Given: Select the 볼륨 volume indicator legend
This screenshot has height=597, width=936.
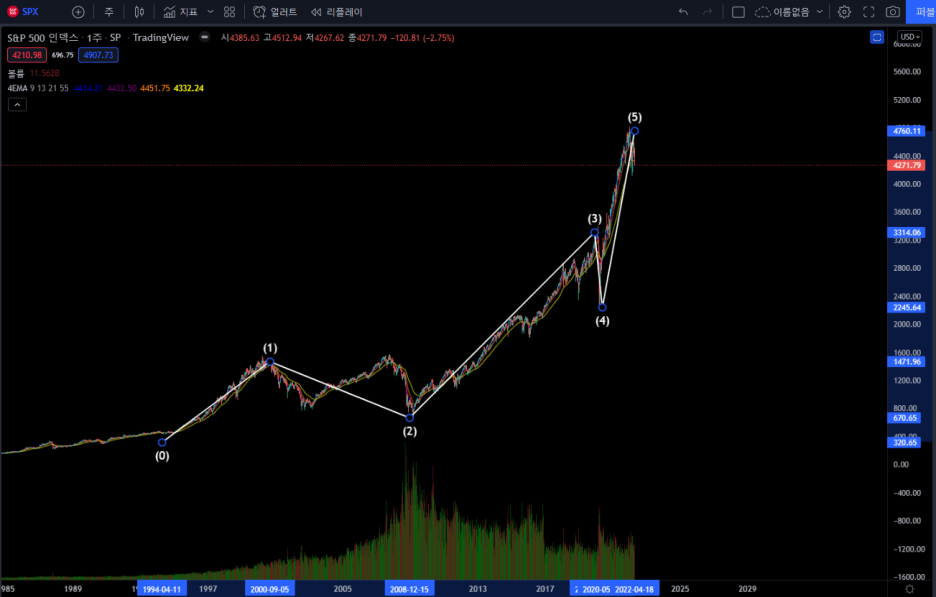Looking at the screenshot, I should pos(16,73).
